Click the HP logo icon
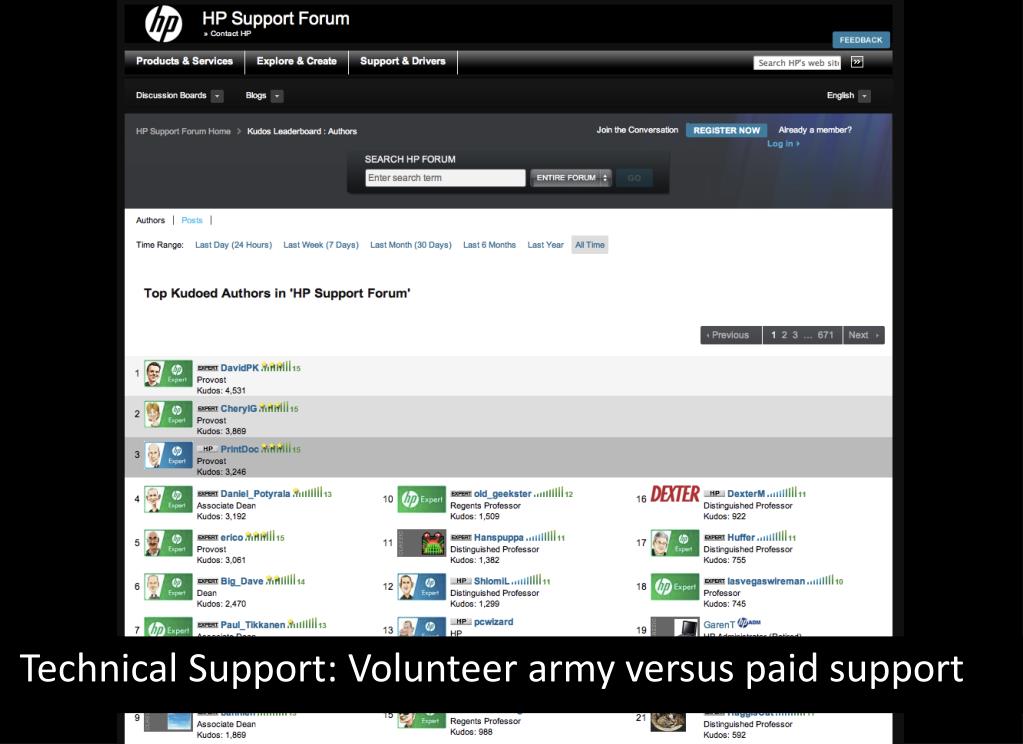 (x=163, y=23)
